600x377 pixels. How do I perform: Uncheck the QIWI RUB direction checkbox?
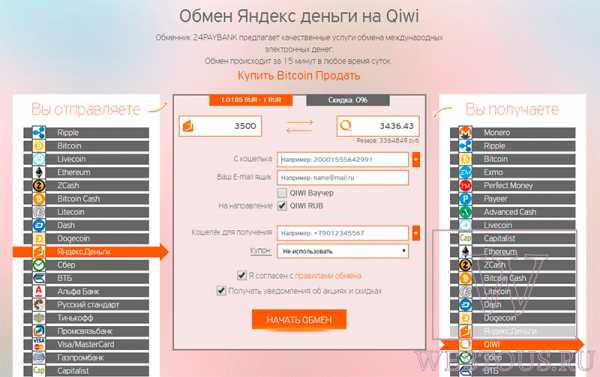coord(282,206)
